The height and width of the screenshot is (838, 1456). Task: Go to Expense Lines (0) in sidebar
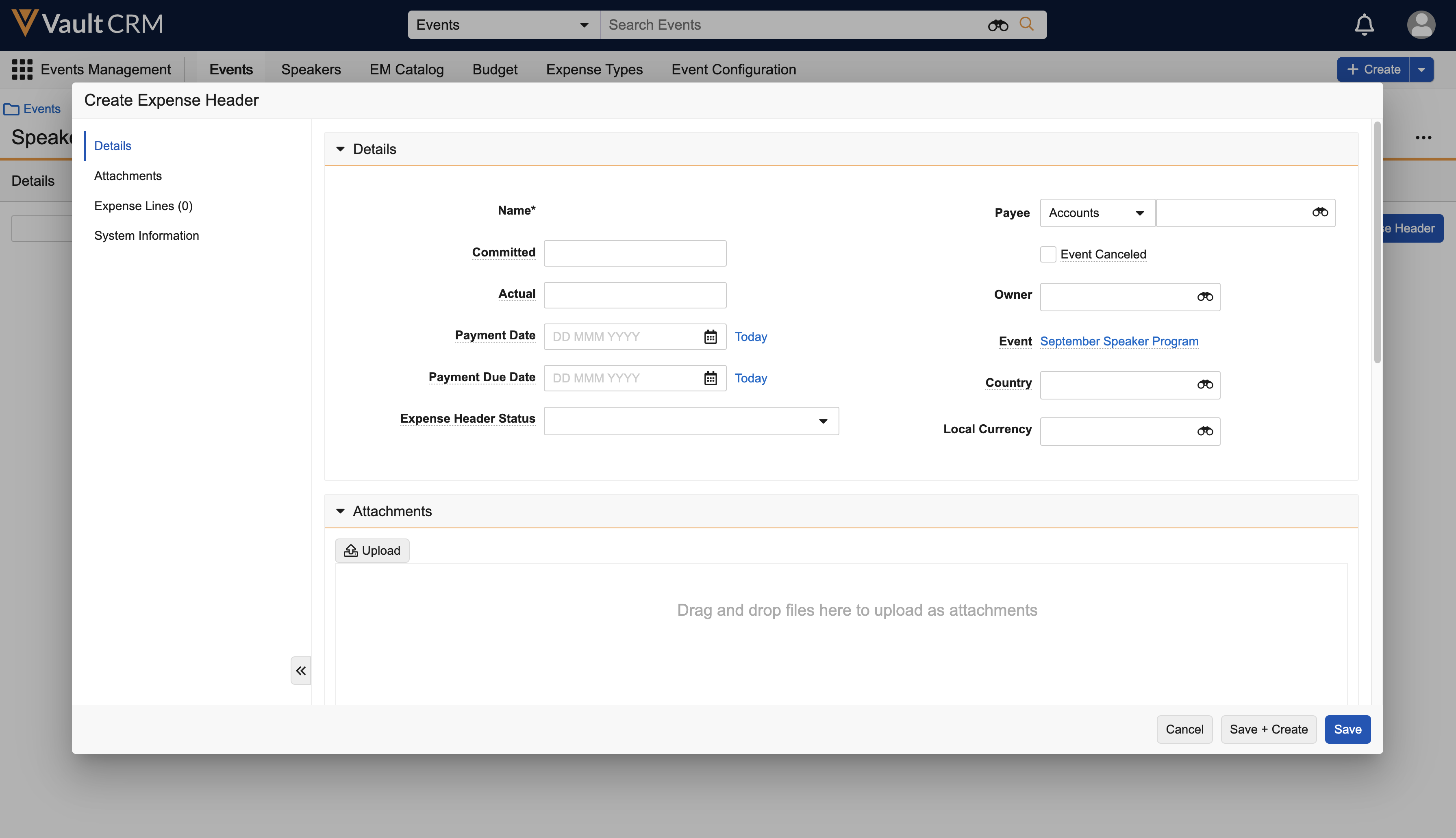143,206
